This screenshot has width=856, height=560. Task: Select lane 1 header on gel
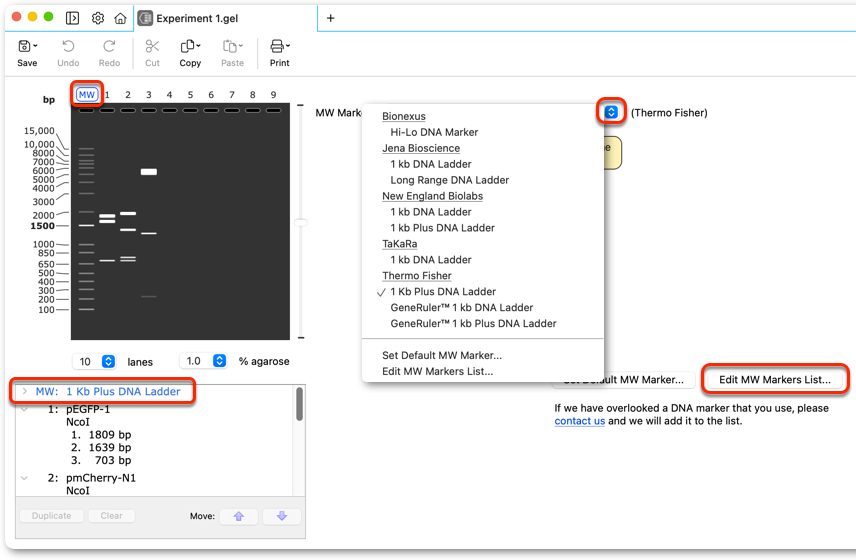click(x=107, y=95)
